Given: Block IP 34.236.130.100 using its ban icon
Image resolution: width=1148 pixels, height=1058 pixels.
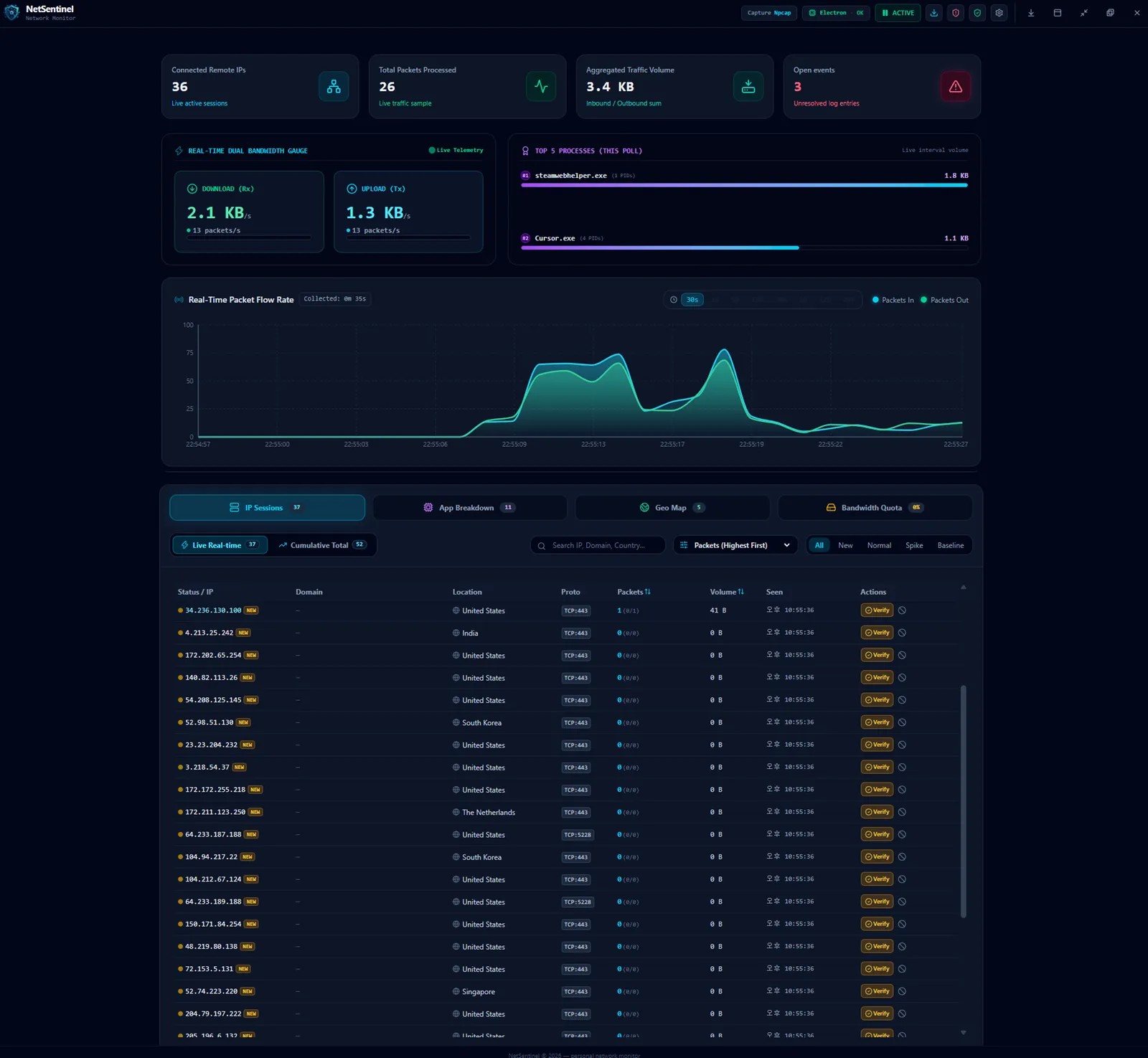Looking at the screenshot, I should pyautogui.click(x=903, y=610).
